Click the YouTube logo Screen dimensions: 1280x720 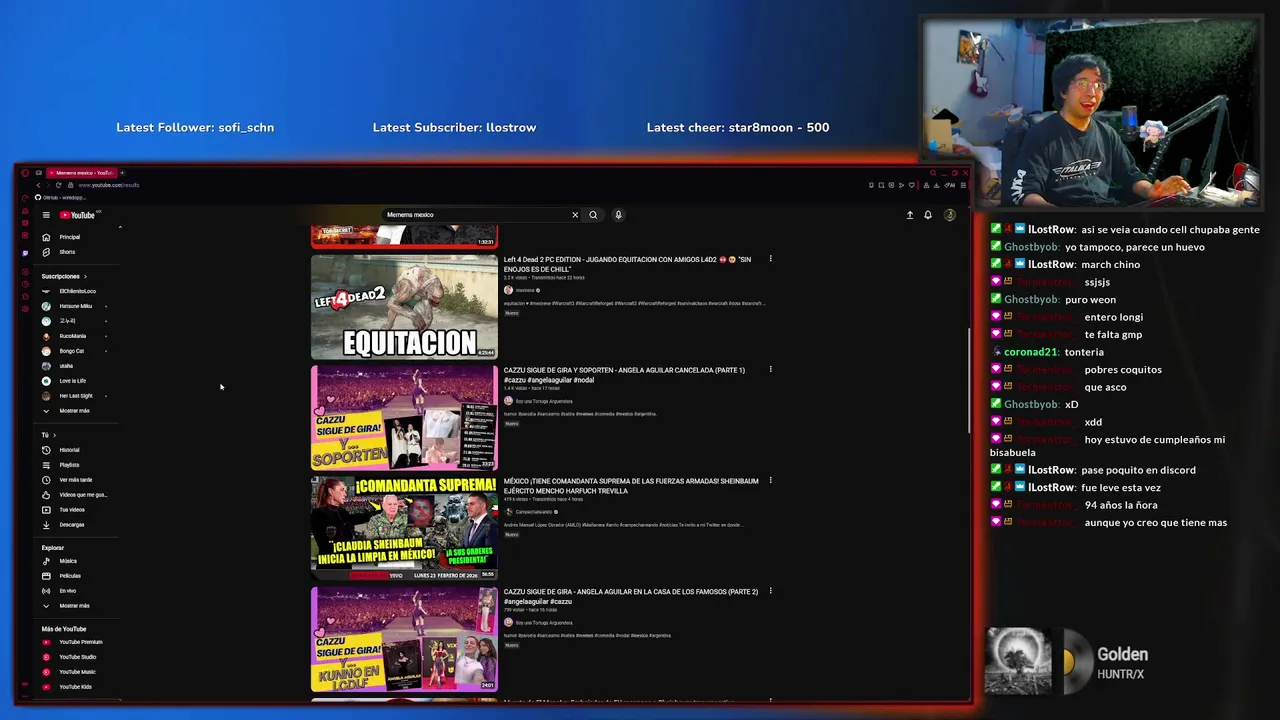(x=77, y=215)
